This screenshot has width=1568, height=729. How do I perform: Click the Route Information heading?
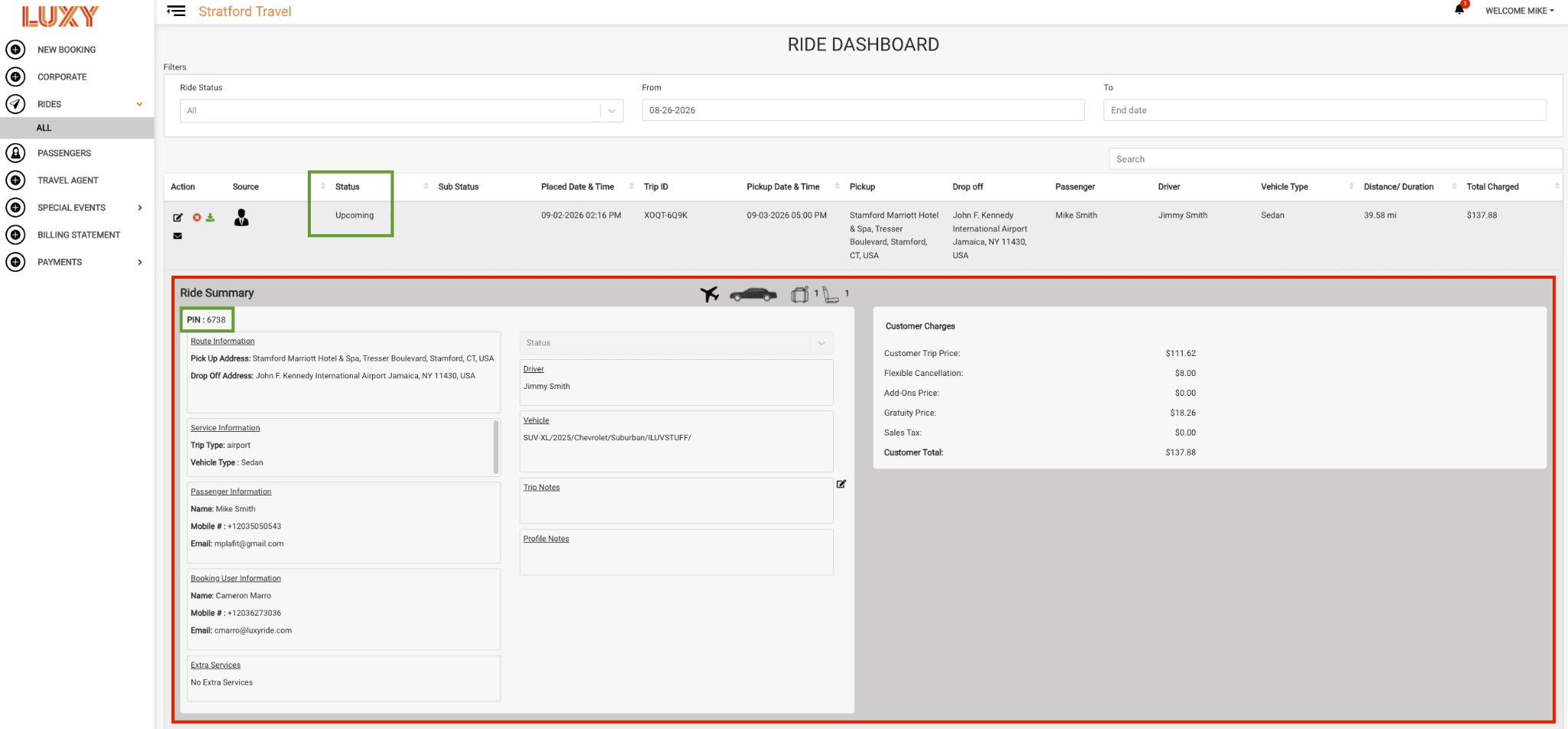tap(223, 342)
